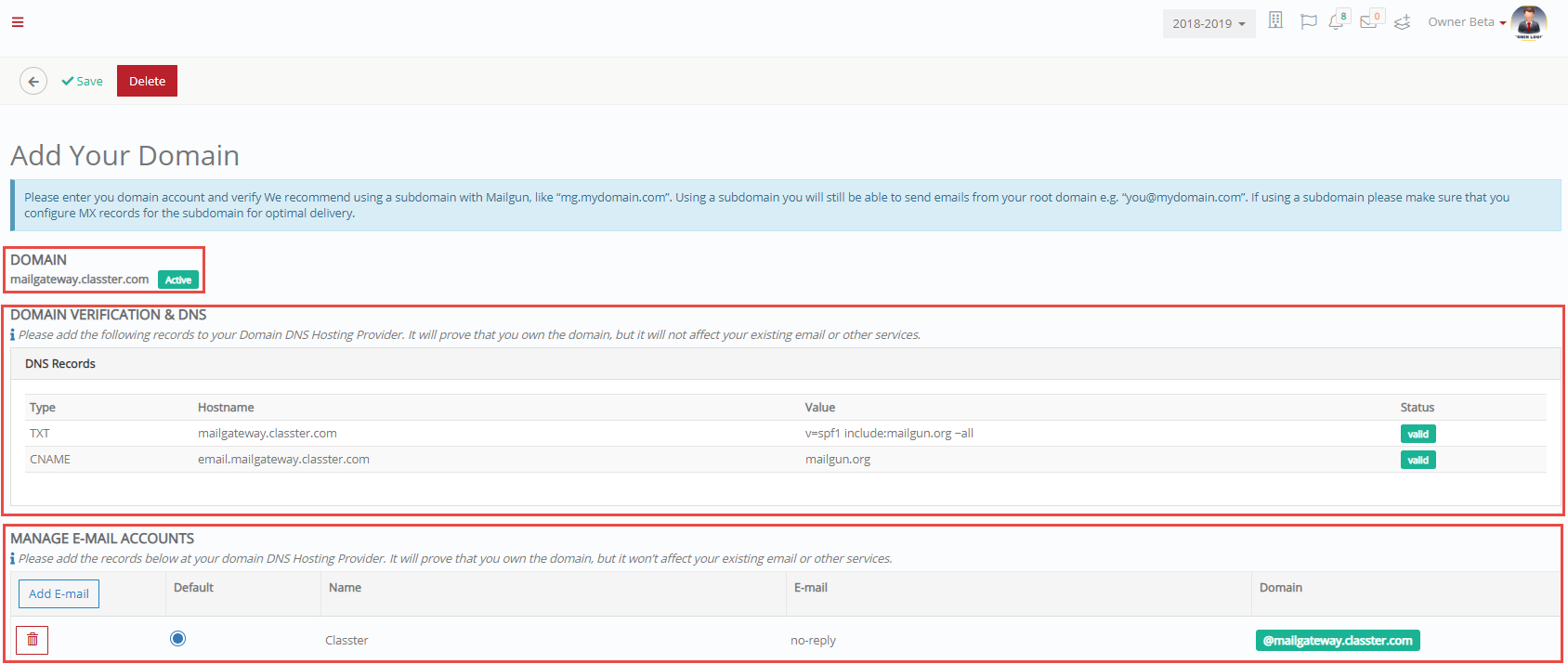Image resolution: width=1568 pixels, height=664 pixels.
Task: Select the TXT record type cell
Action: click(x=40, y=434)
